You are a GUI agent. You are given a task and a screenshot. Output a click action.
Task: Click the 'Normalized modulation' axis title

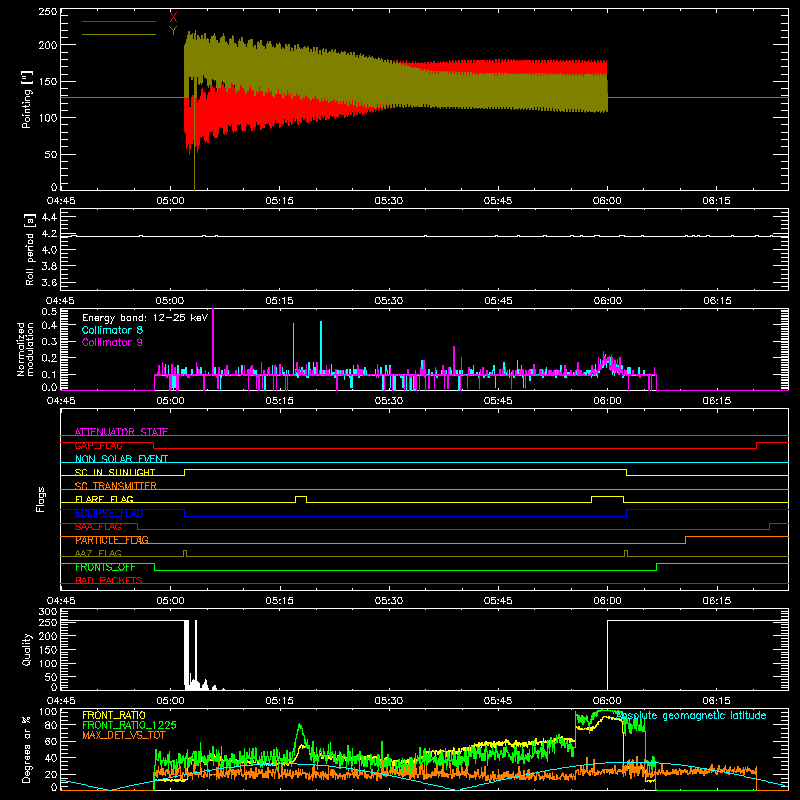(x=26, y=349)
